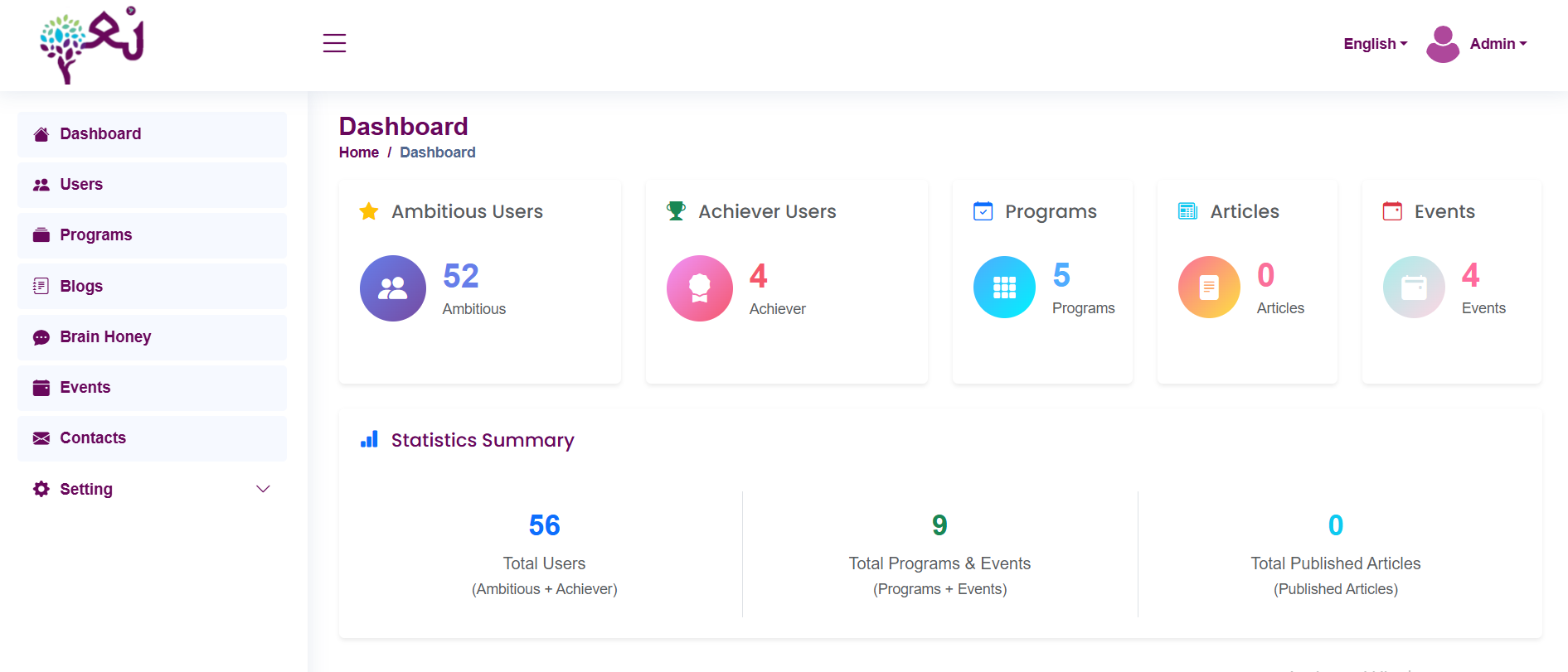The width and height of the screenshot is (1568, 672).
Task: Click the 9 Total Programs & Events value
Action: [x=939, y=525]
